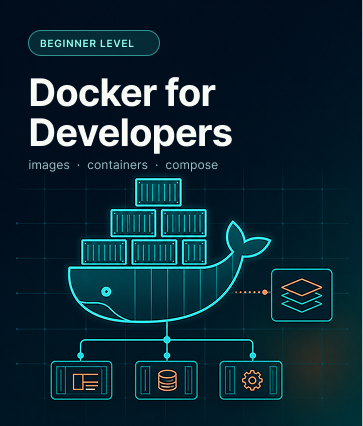Click the whale's eye
Screen dimensions: 363x426
tap(106, 292)
